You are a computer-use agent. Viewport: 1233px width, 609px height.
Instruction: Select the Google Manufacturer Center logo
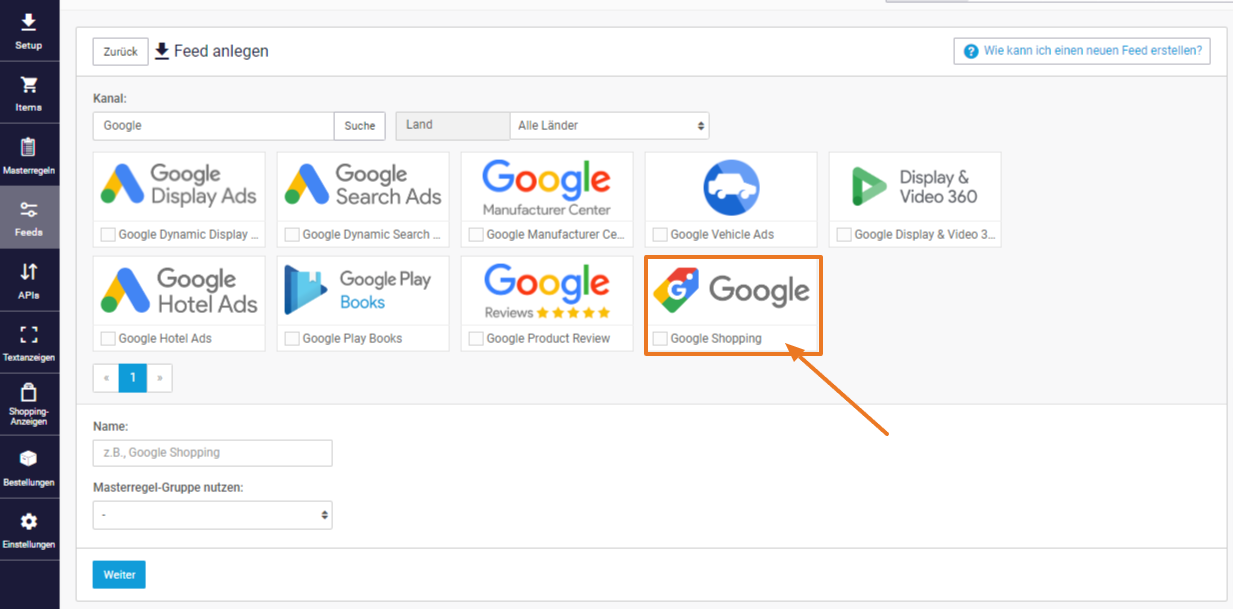point(547,186)
